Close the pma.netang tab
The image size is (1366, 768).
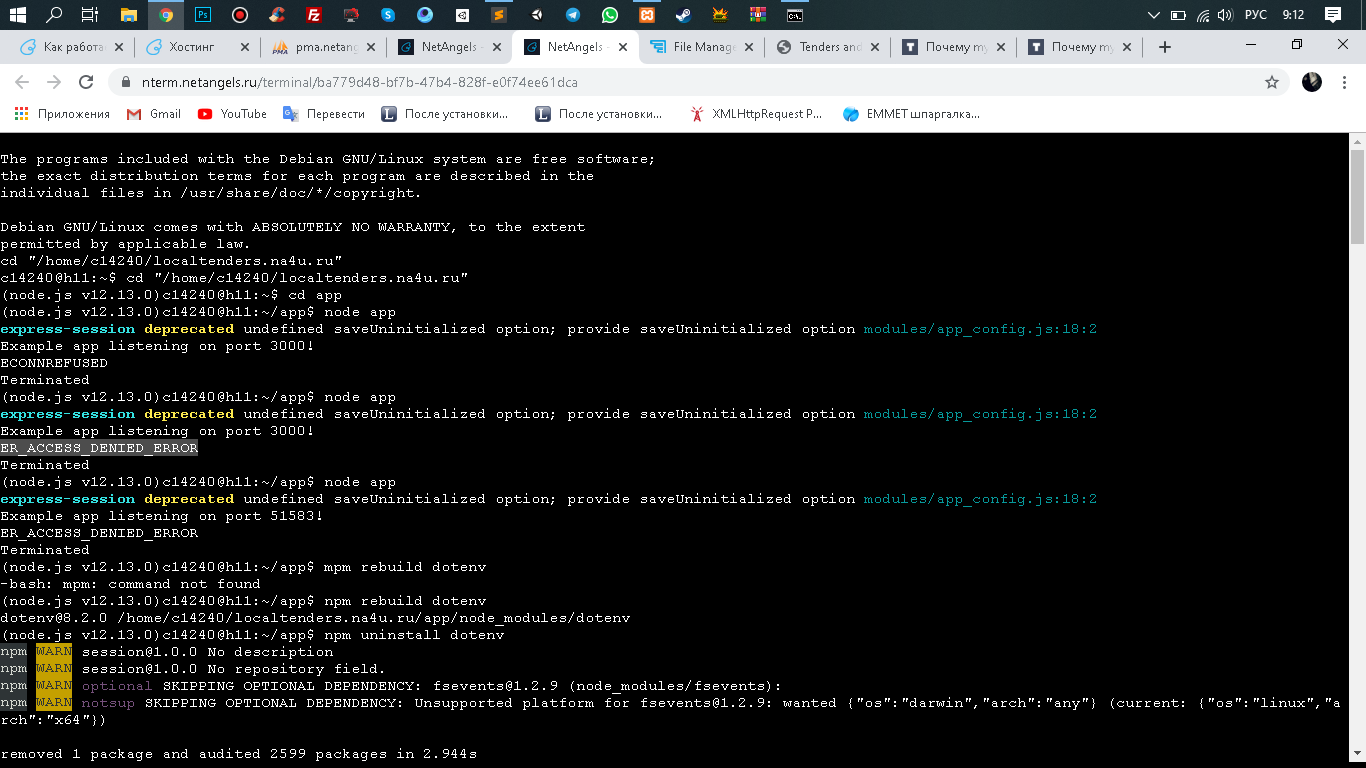371,47
